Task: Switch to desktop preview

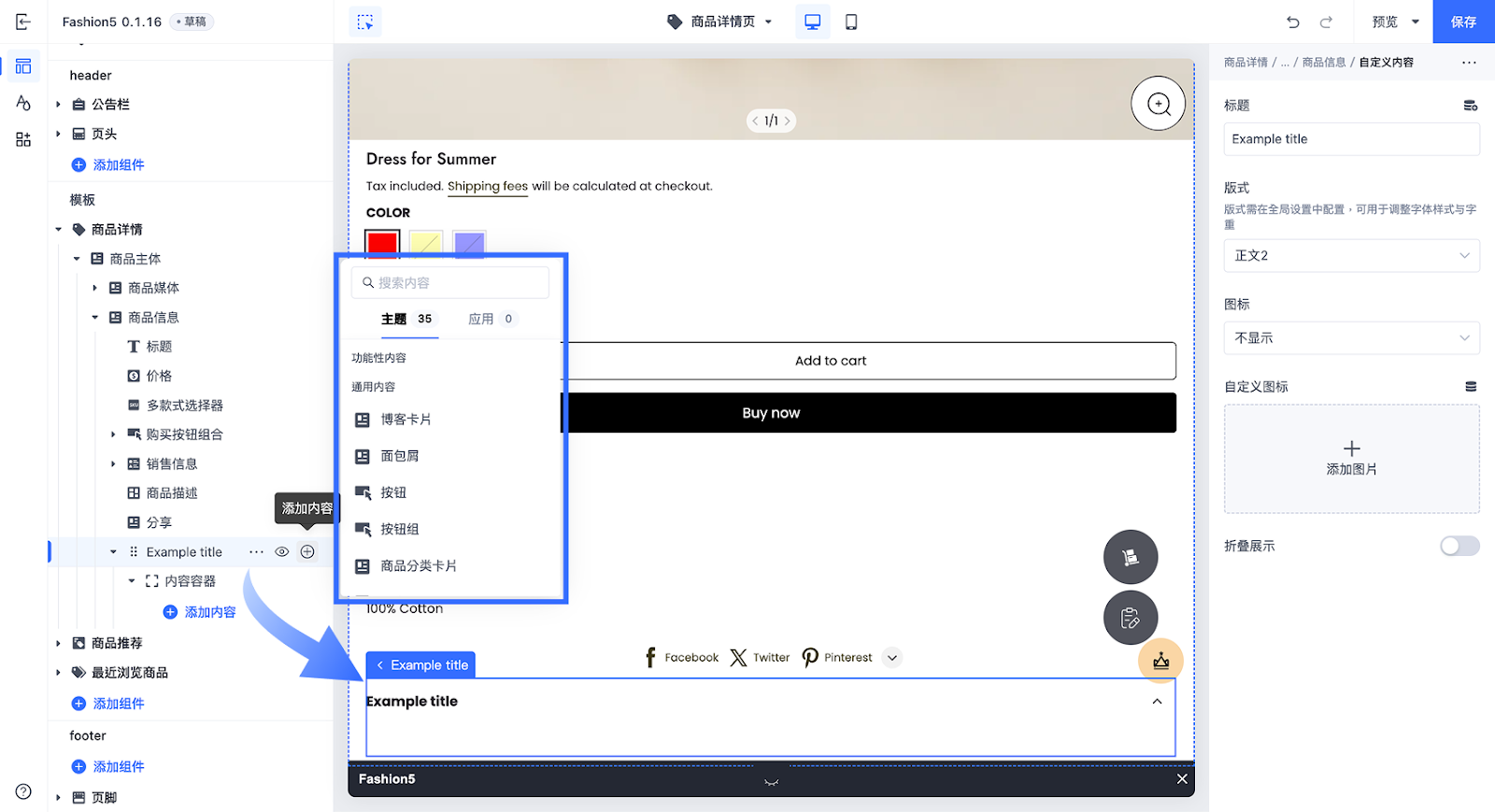Action: [x=813, y=21]
